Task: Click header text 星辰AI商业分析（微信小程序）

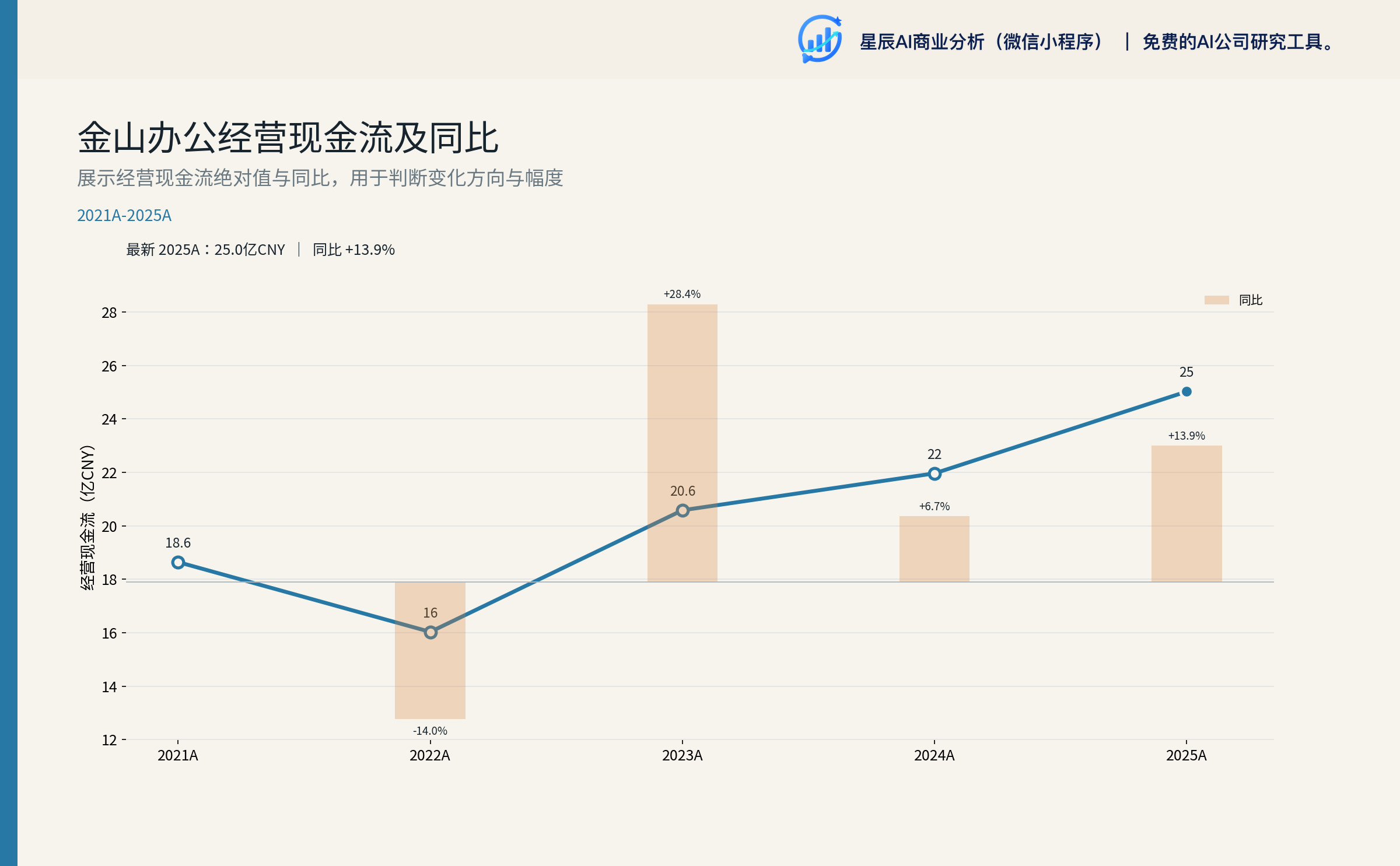Action: (982, 42)
